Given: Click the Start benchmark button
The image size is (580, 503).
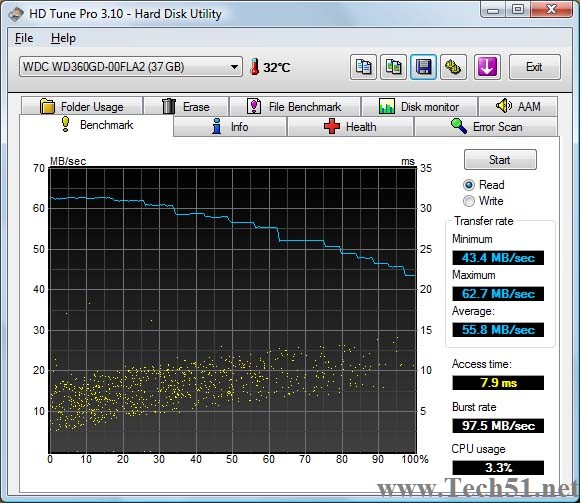Looking at the screenshot, I should coord(500,160).
